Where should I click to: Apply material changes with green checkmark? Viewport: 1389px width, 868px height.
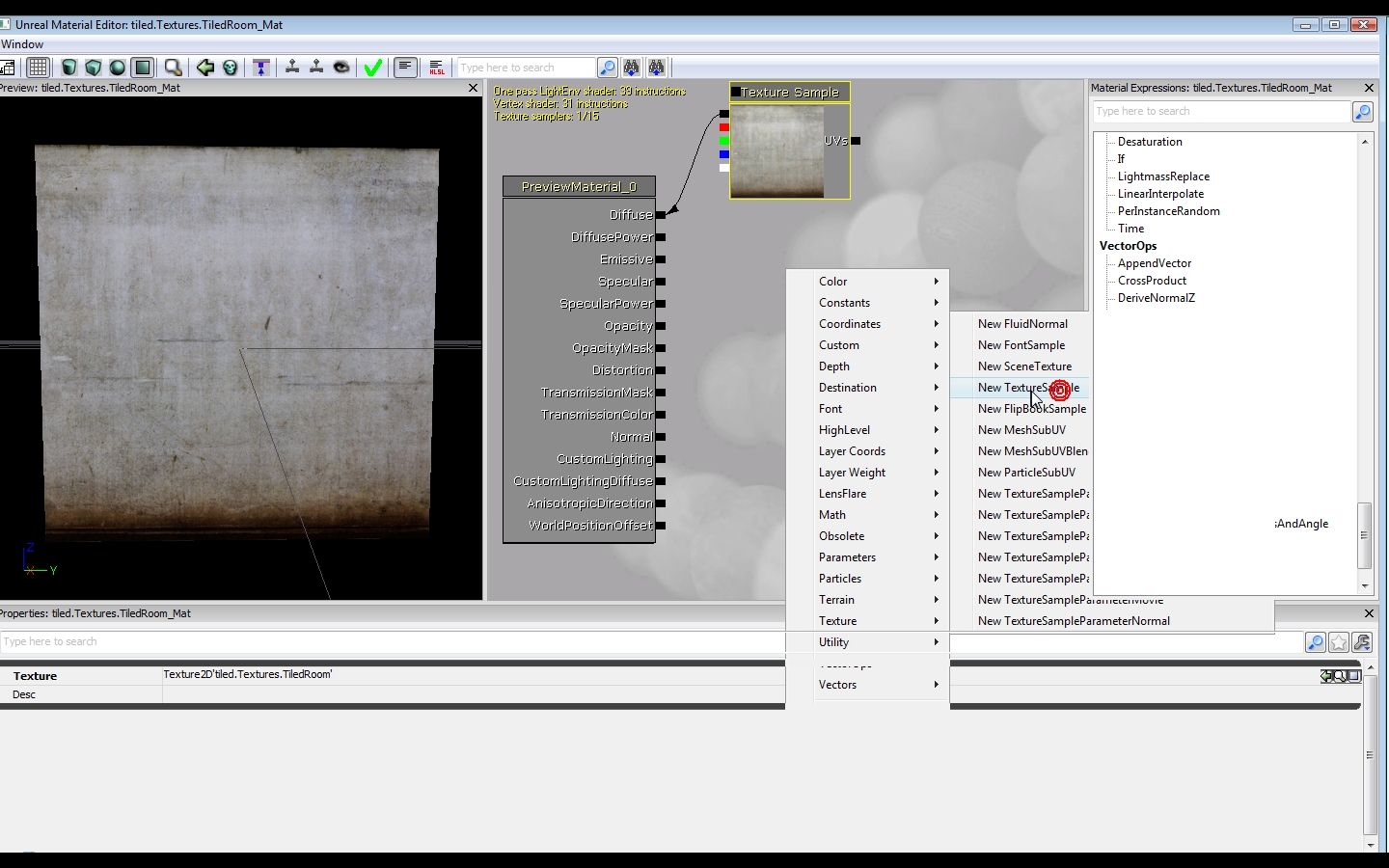373,68
